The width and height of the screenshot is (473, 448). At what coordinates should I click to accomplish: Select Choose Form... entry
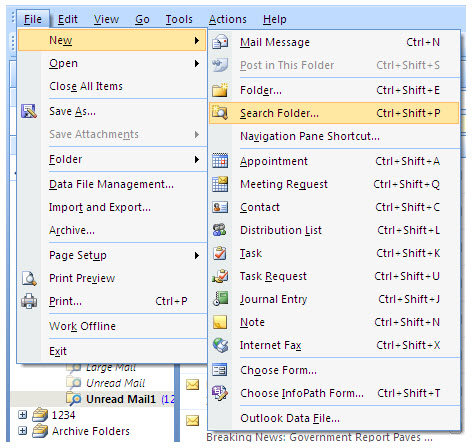point(334,370)
